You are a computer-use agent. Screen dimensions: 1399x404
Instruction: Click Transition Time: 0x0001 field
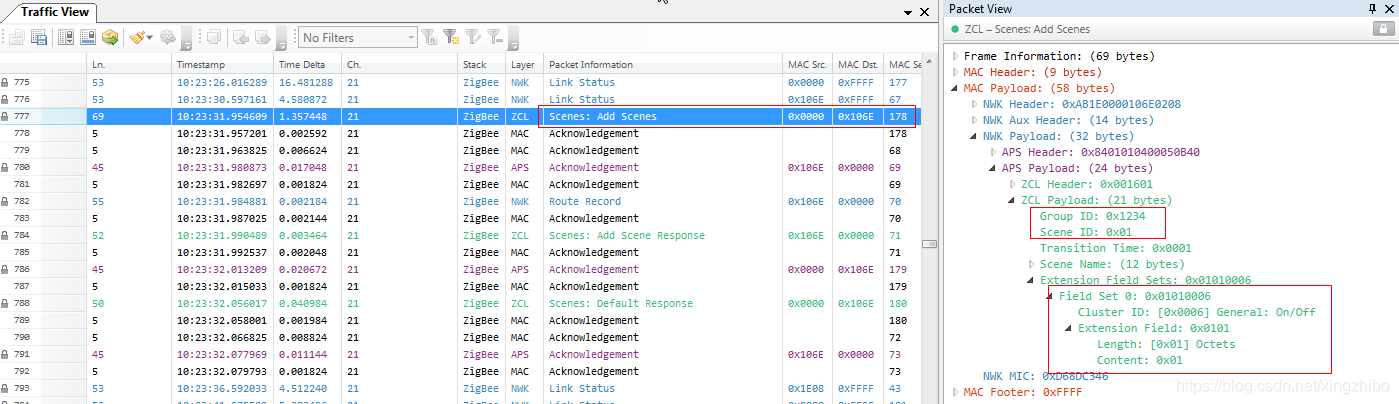pyautogui.click(x=1116, y=248)
